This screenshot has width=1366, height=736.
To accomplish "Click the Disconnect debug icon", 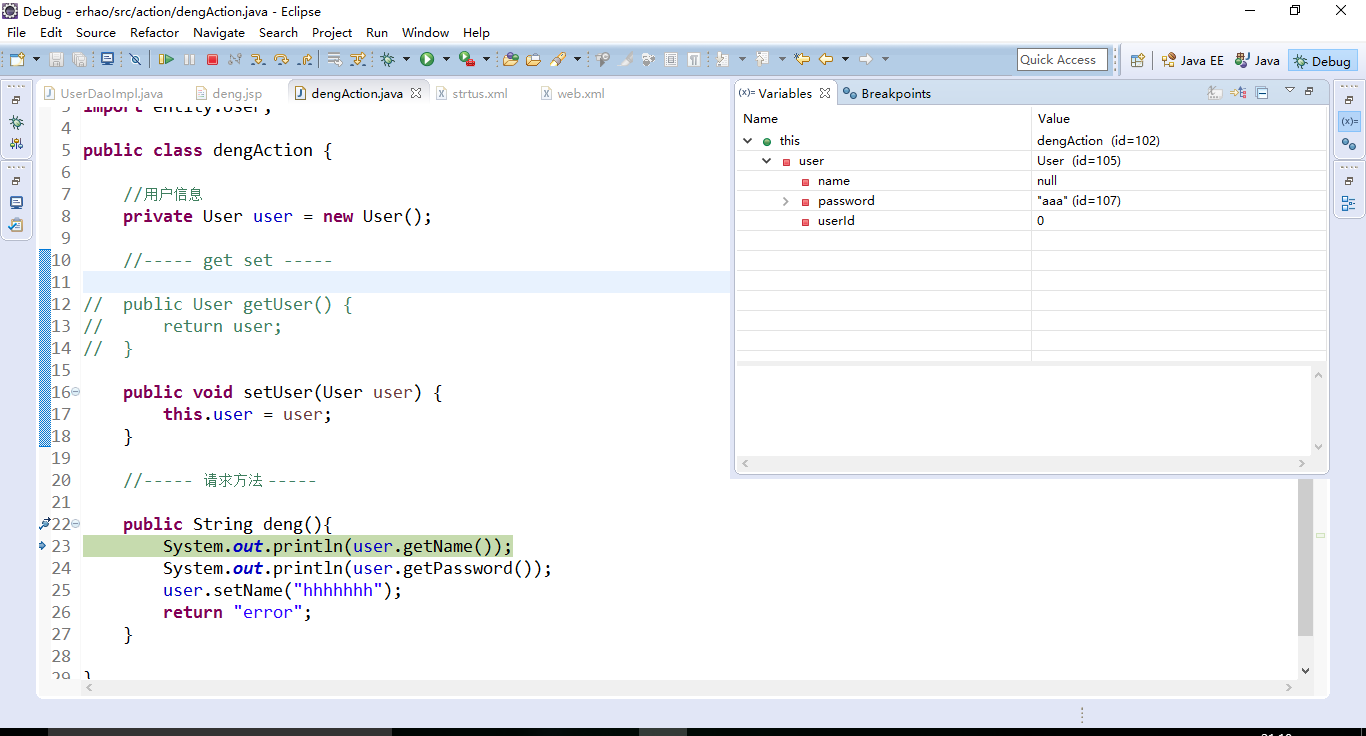I will [234, 60].
